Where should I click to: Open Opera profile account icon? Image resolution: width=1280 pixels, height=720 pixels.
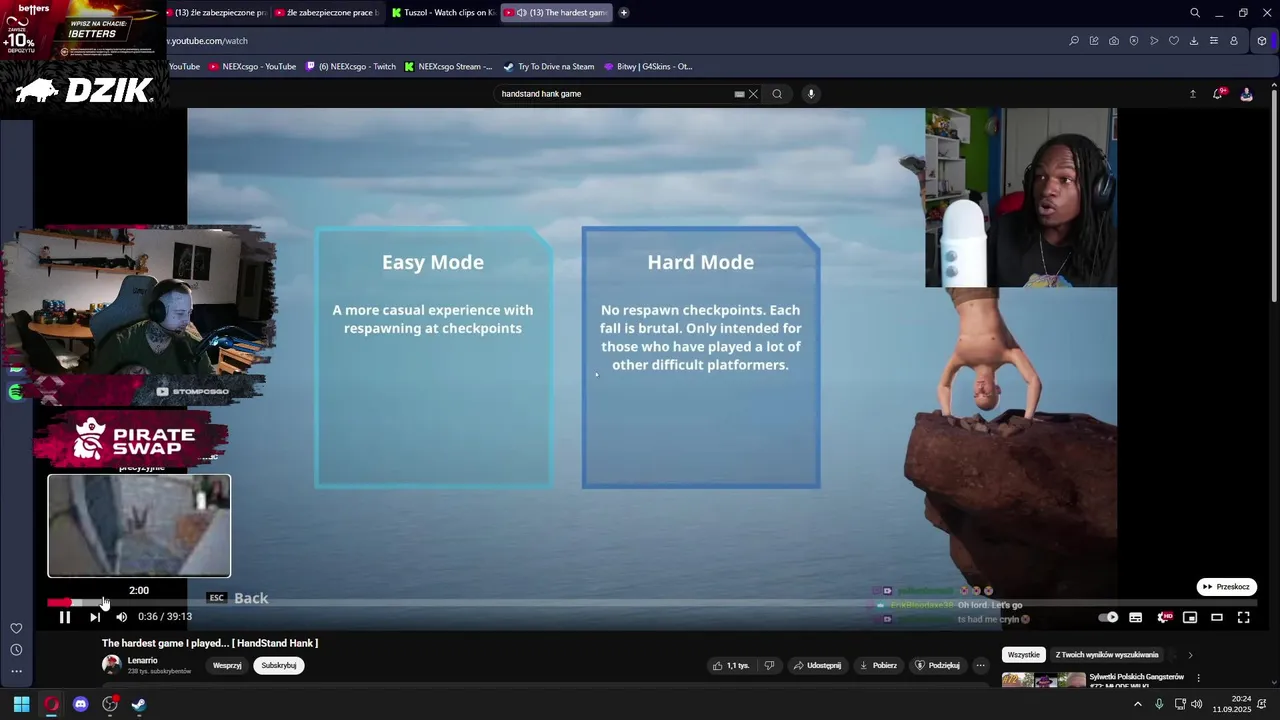click(x=1234, y=41)
